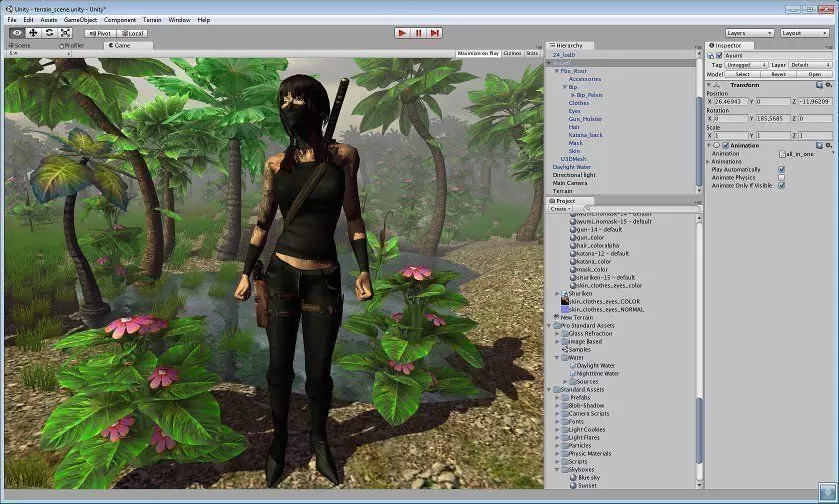Open the Component menu

point(120,20)
